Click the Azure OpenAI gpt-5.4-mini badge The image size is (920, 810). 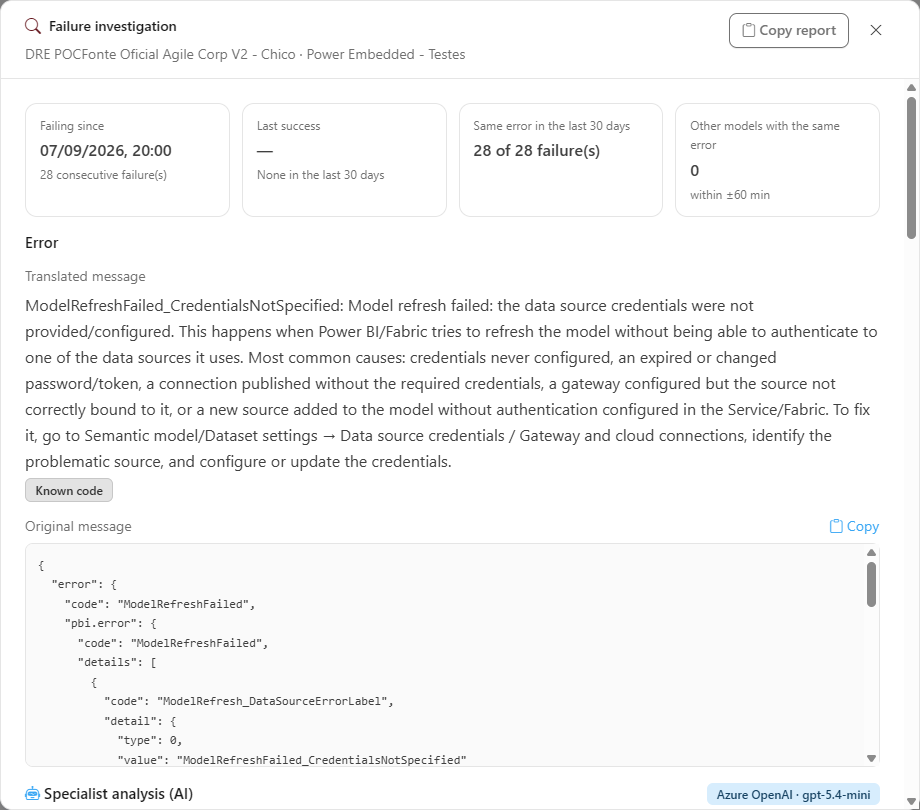click(x=793, y=795)
